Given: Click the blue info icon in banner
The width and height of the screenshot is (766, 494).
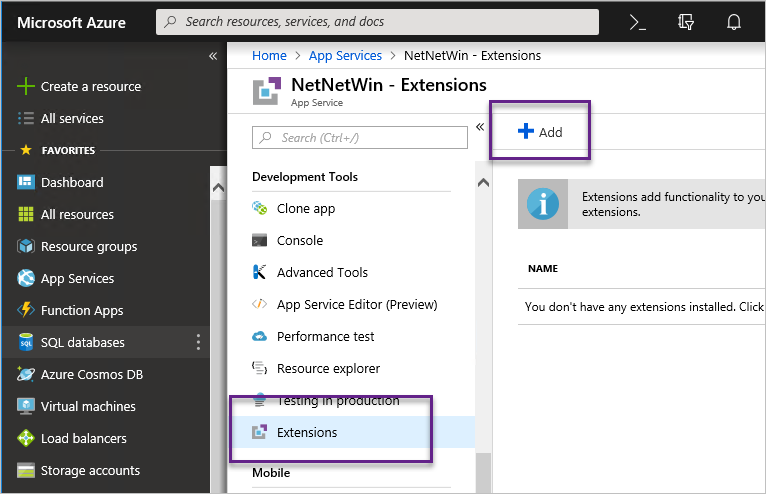Looking at the screenshot, I should [543, 204].
